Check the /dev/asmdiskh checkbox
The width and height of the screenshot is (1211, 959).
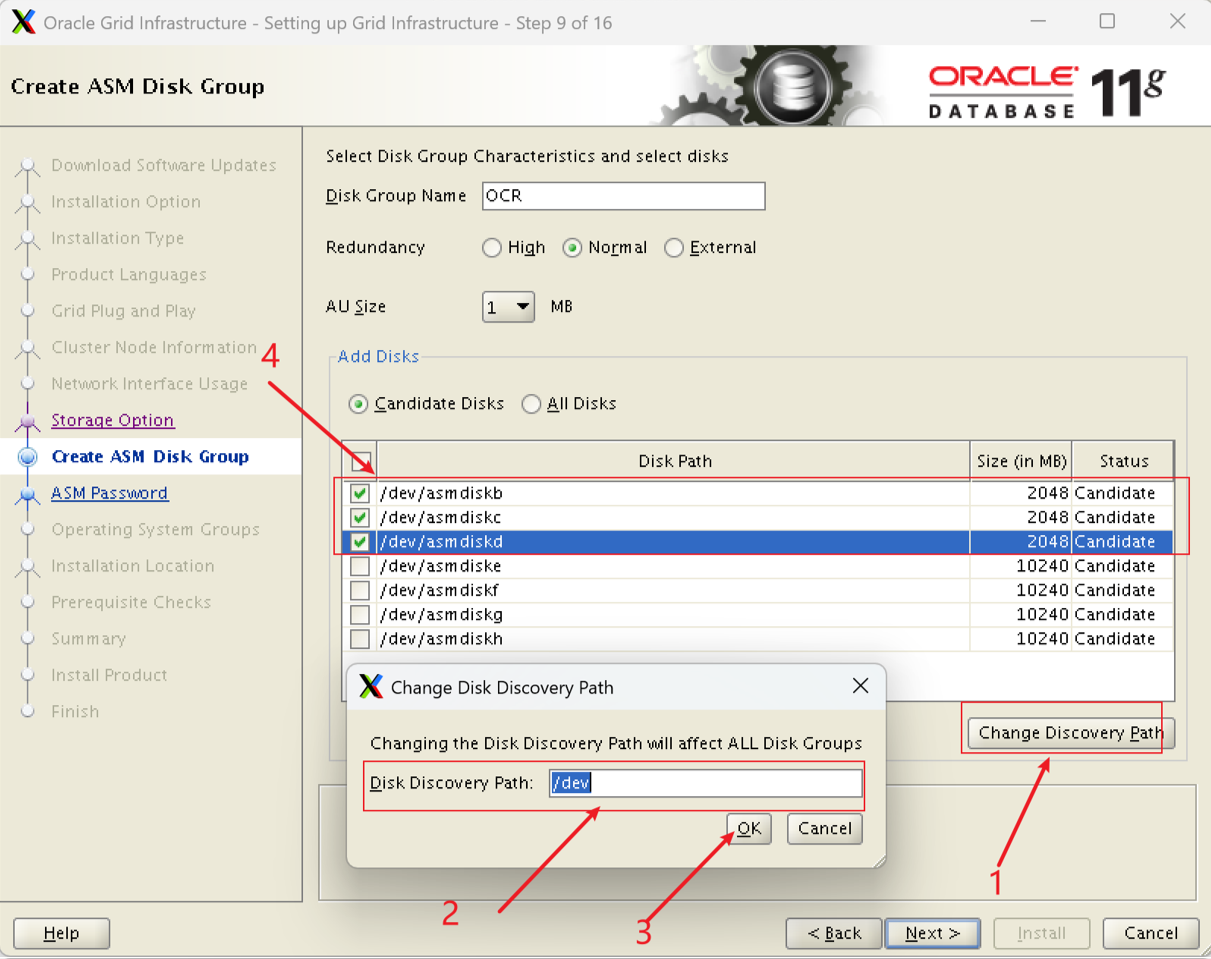pyautogui.click(x=360, y=638)
